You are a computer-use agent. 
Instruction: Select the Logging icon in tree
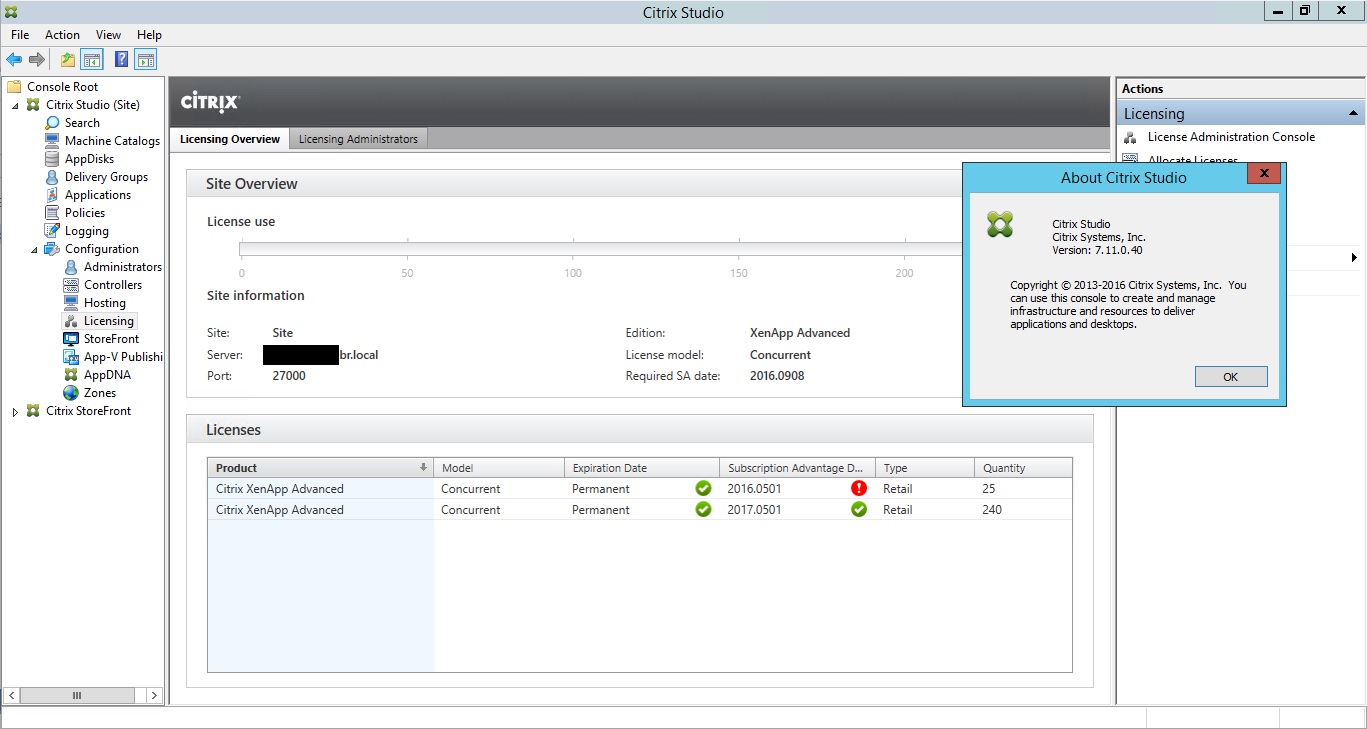coord(53,231)
